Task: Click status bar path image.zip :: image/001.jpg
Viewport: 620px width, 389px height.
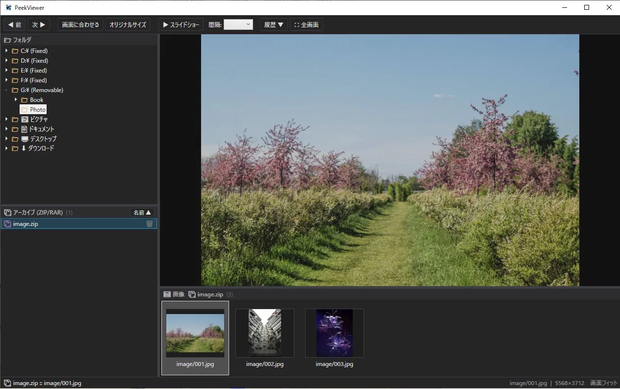Action: [x=47, y=383]
